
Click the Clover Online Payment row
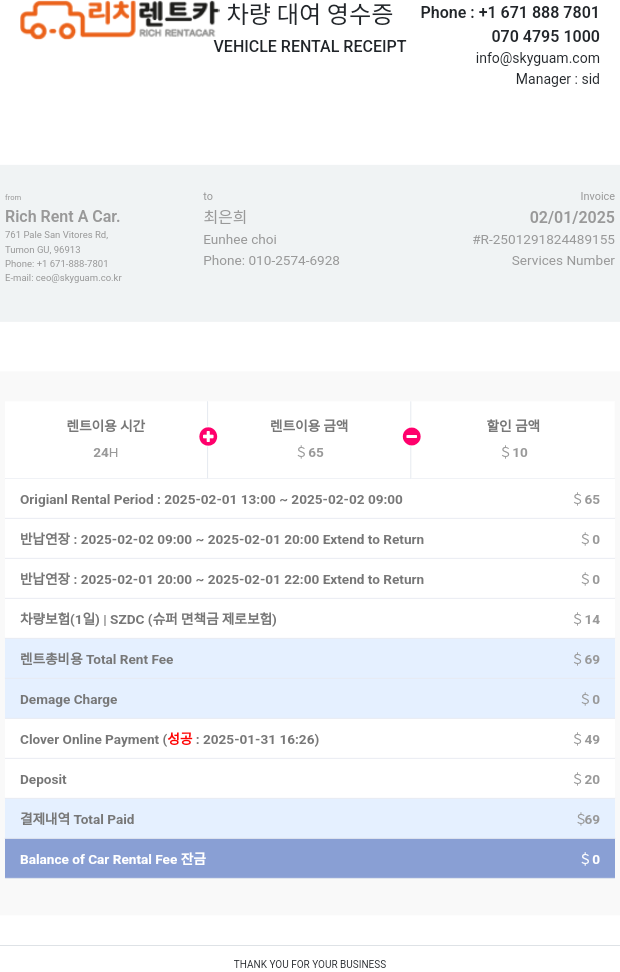(x=310, y=739)
